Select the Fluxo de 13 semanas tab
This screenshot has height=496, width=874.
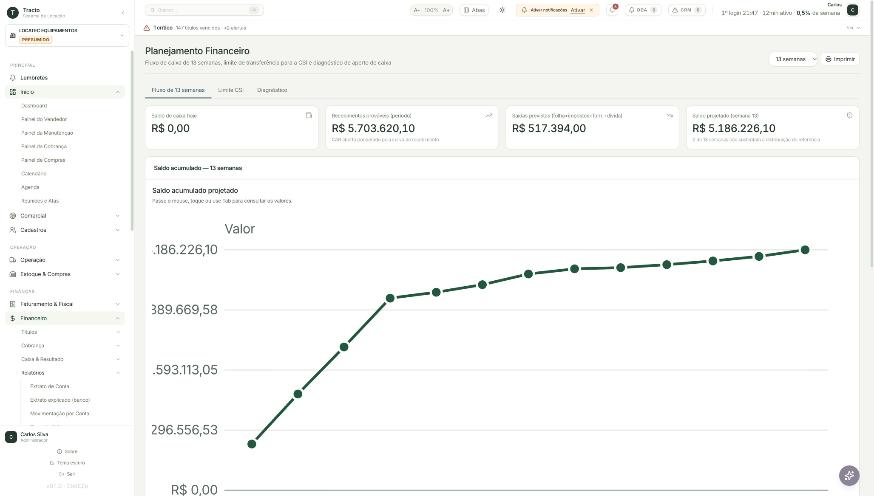178,90
